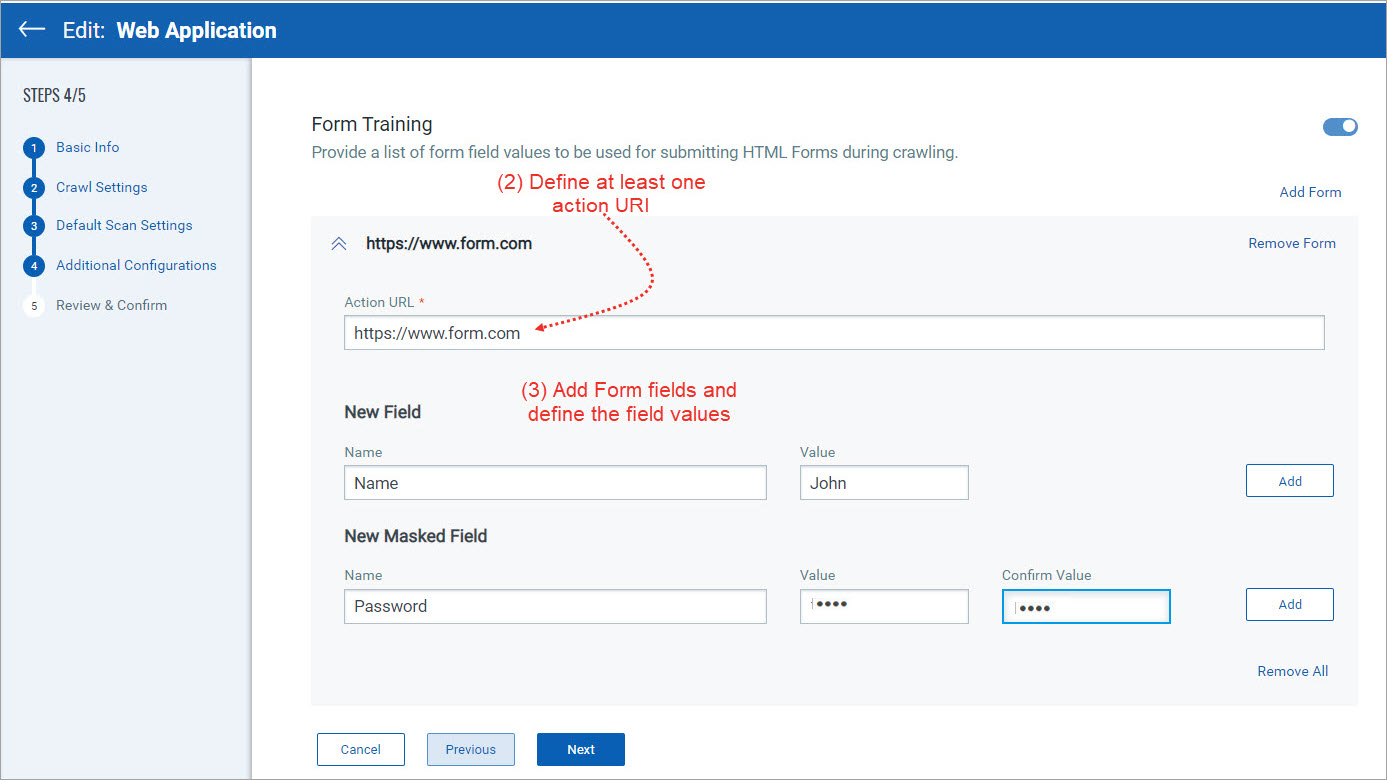Select the Confirm Value masked input
Screen dimensions: 1387x780
(x=1086, y=606)
